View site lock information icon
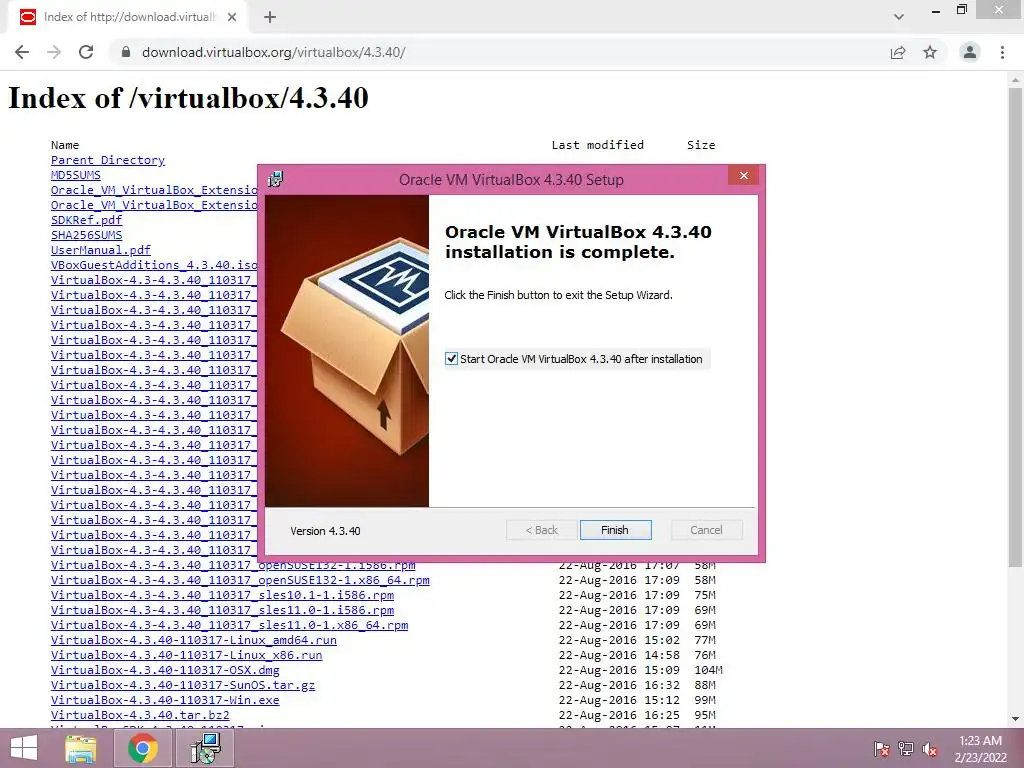The image size is (1024, 768). [x=126, y=52]
